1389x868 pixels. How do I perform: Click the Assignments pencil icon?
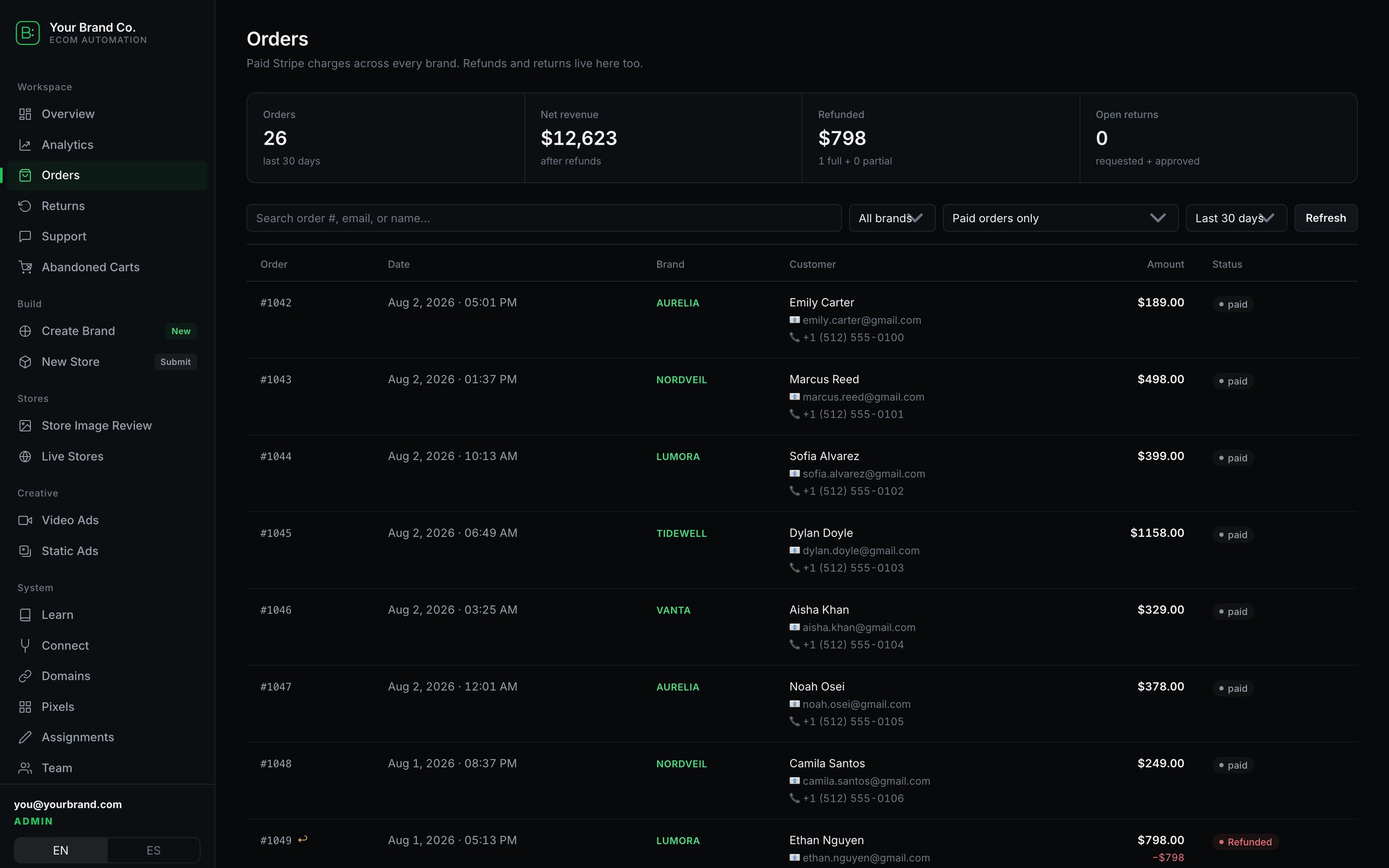tap(25, 737)
